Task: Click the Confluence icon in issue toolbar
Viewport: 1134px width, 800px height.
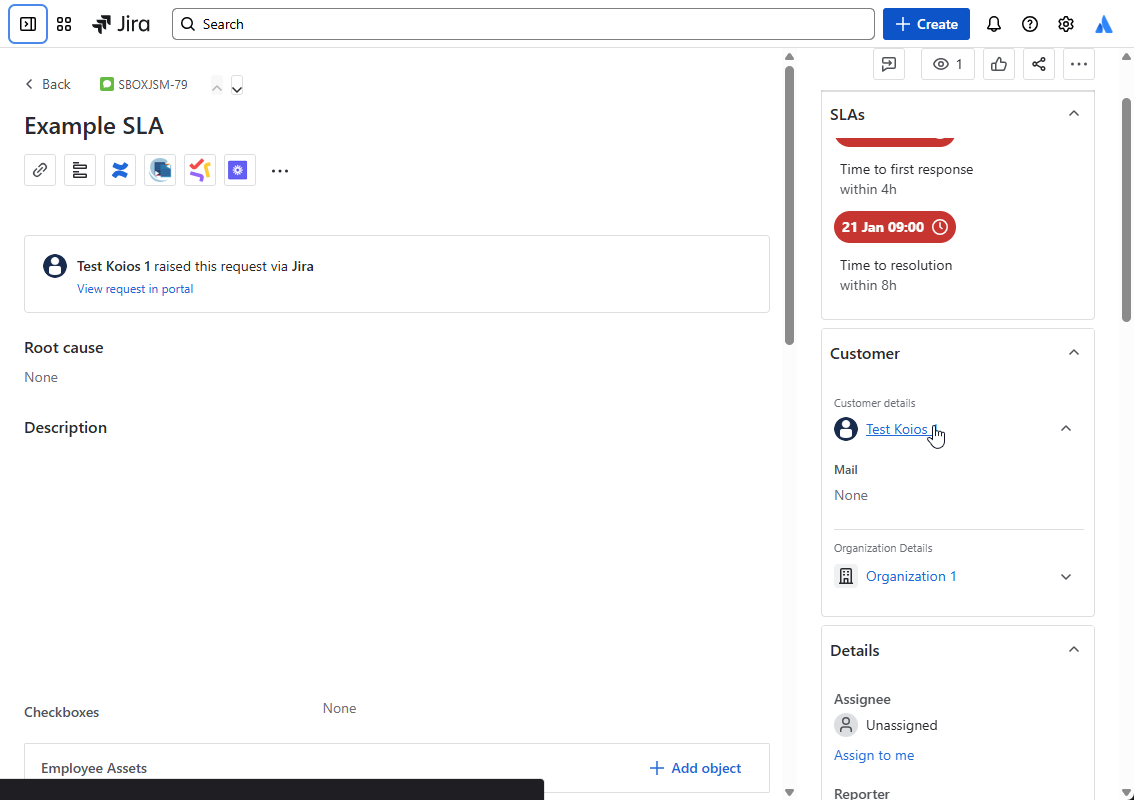Action: [x=120, y=171]
